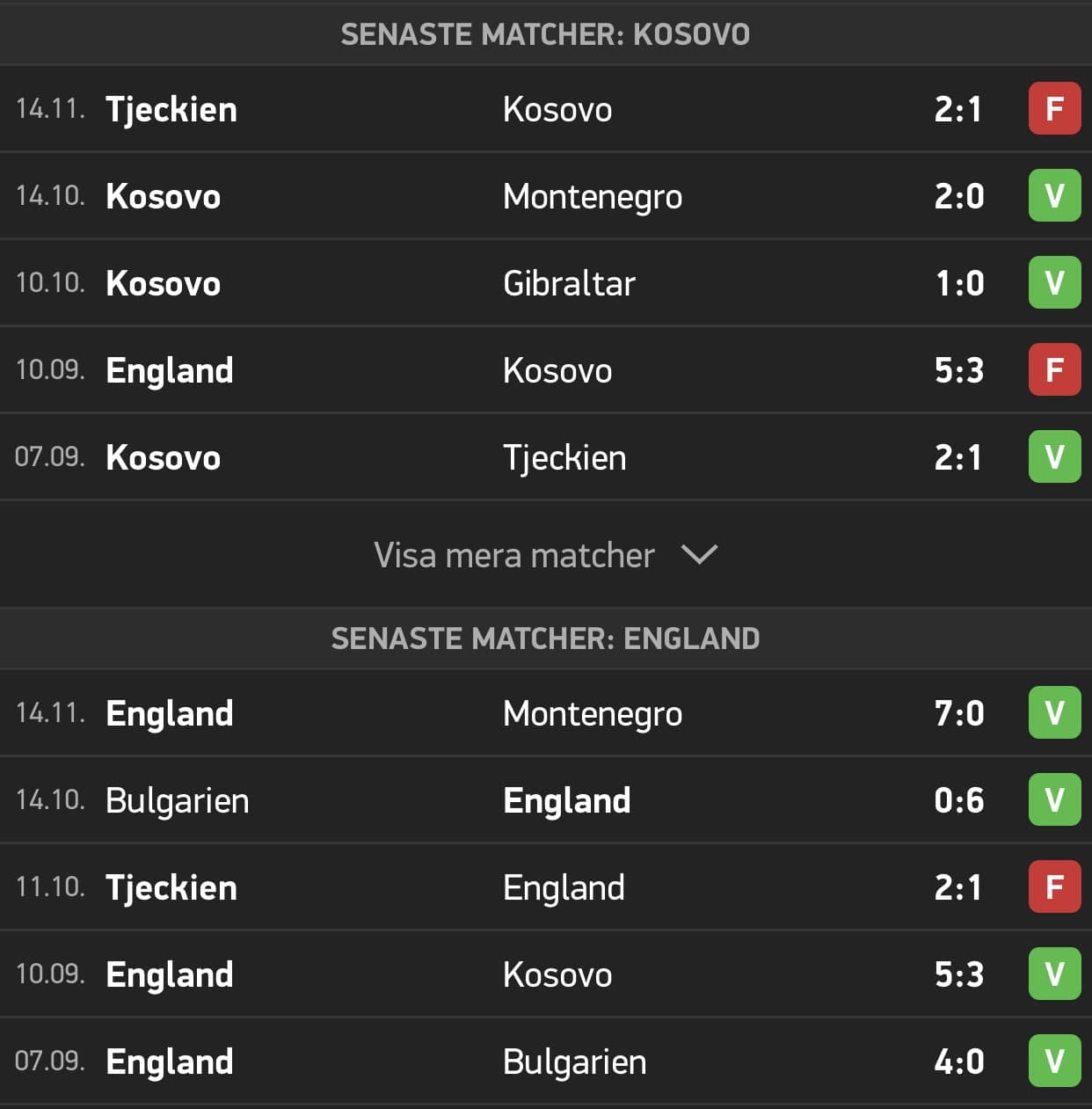This screenshot has height=1109, width=1092.
Task: Click the green V badge for Kosovo–Tjeckien 07.09
Action: click(1054, 456)
